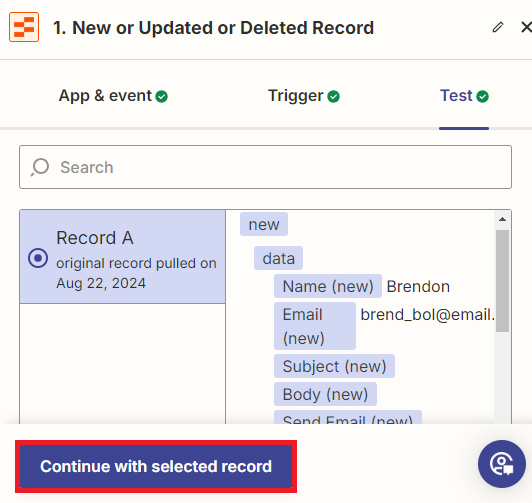Close the step editor panel
The image size is (532, 503).
[527, 27]
